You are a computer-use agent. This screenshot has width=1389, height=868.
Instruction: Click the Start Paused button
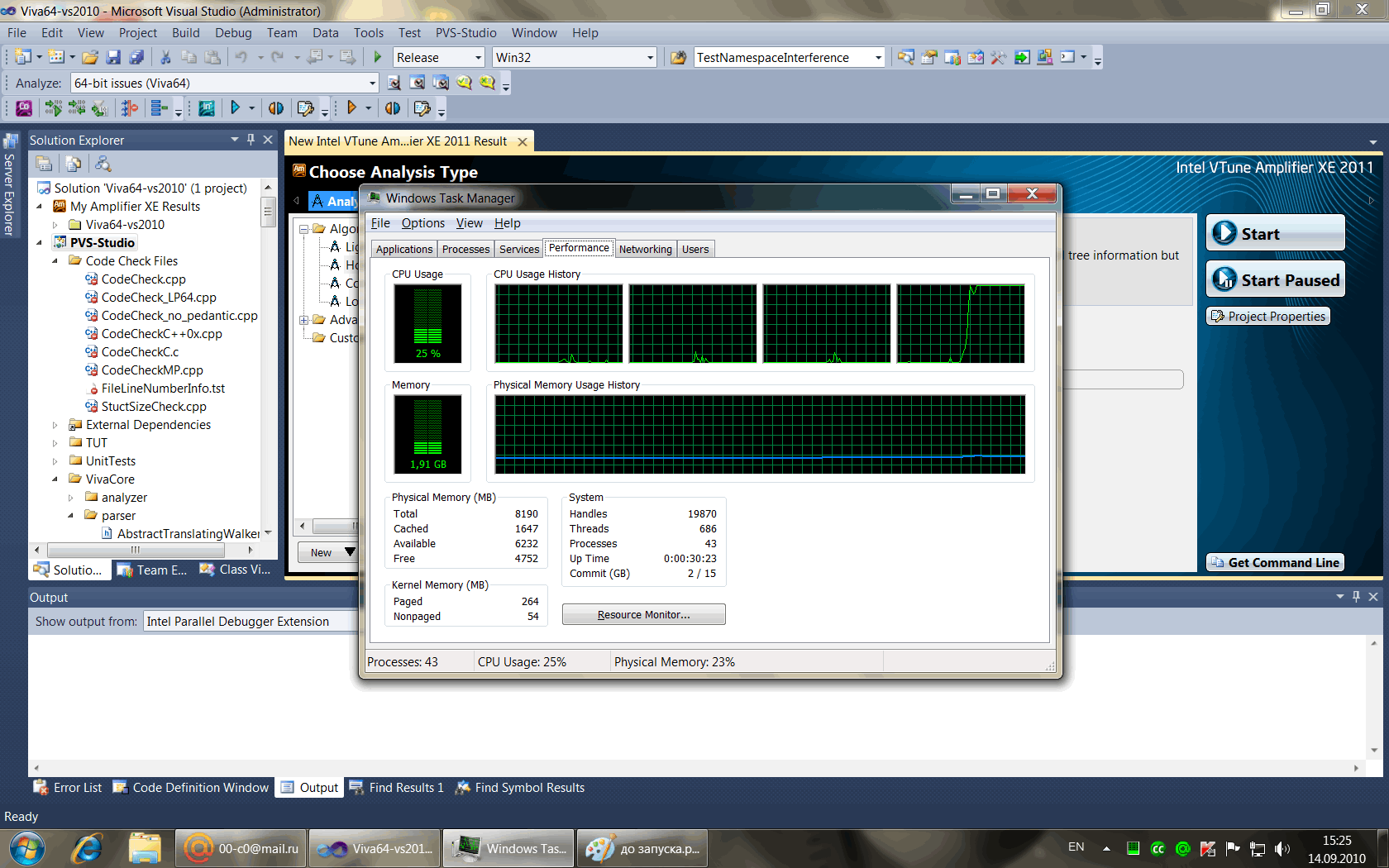pos(1276,279)
